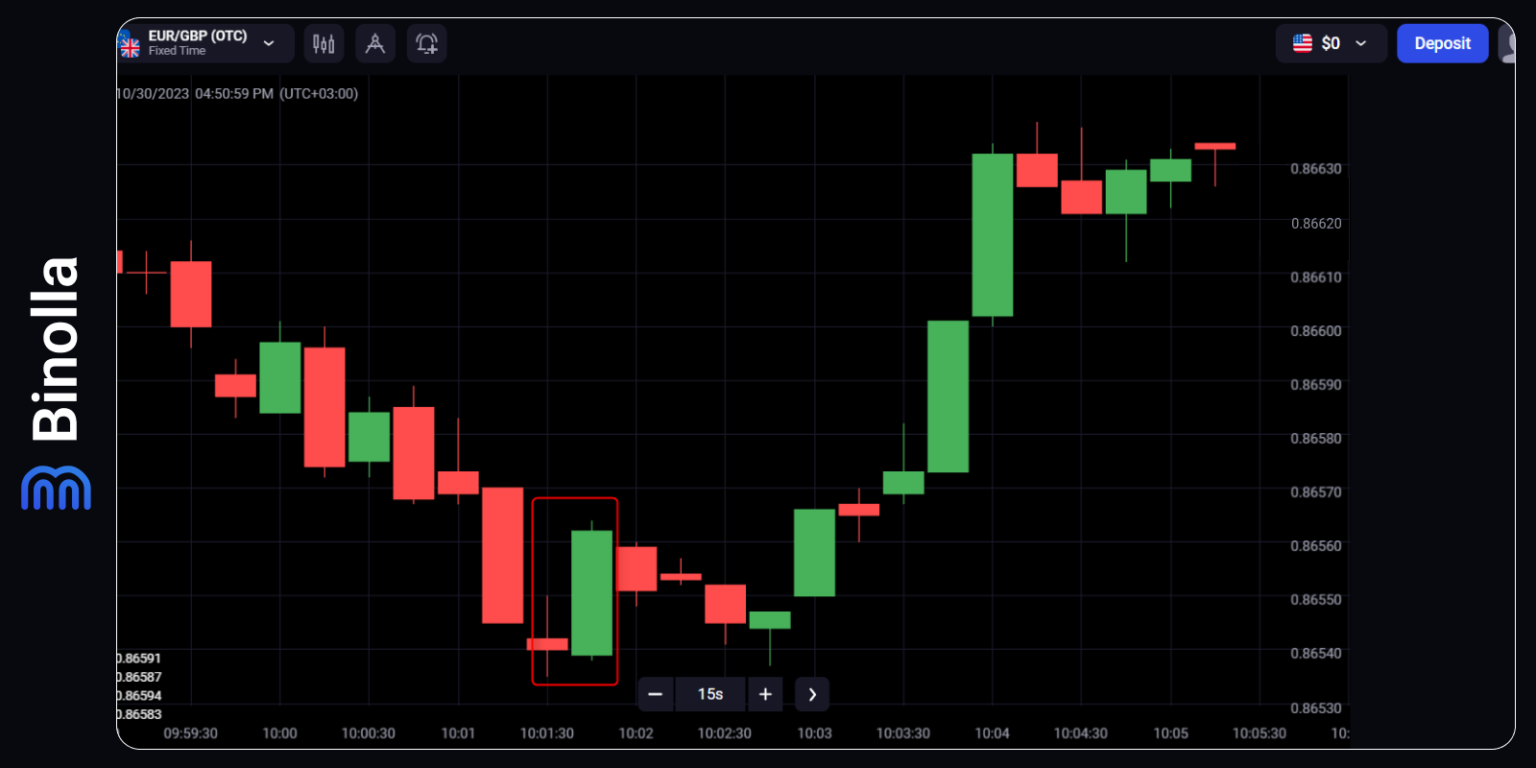Screen dimensions: 1536x768
Task: Click the candle inside the red highlight box
Action: pos(592,590)
